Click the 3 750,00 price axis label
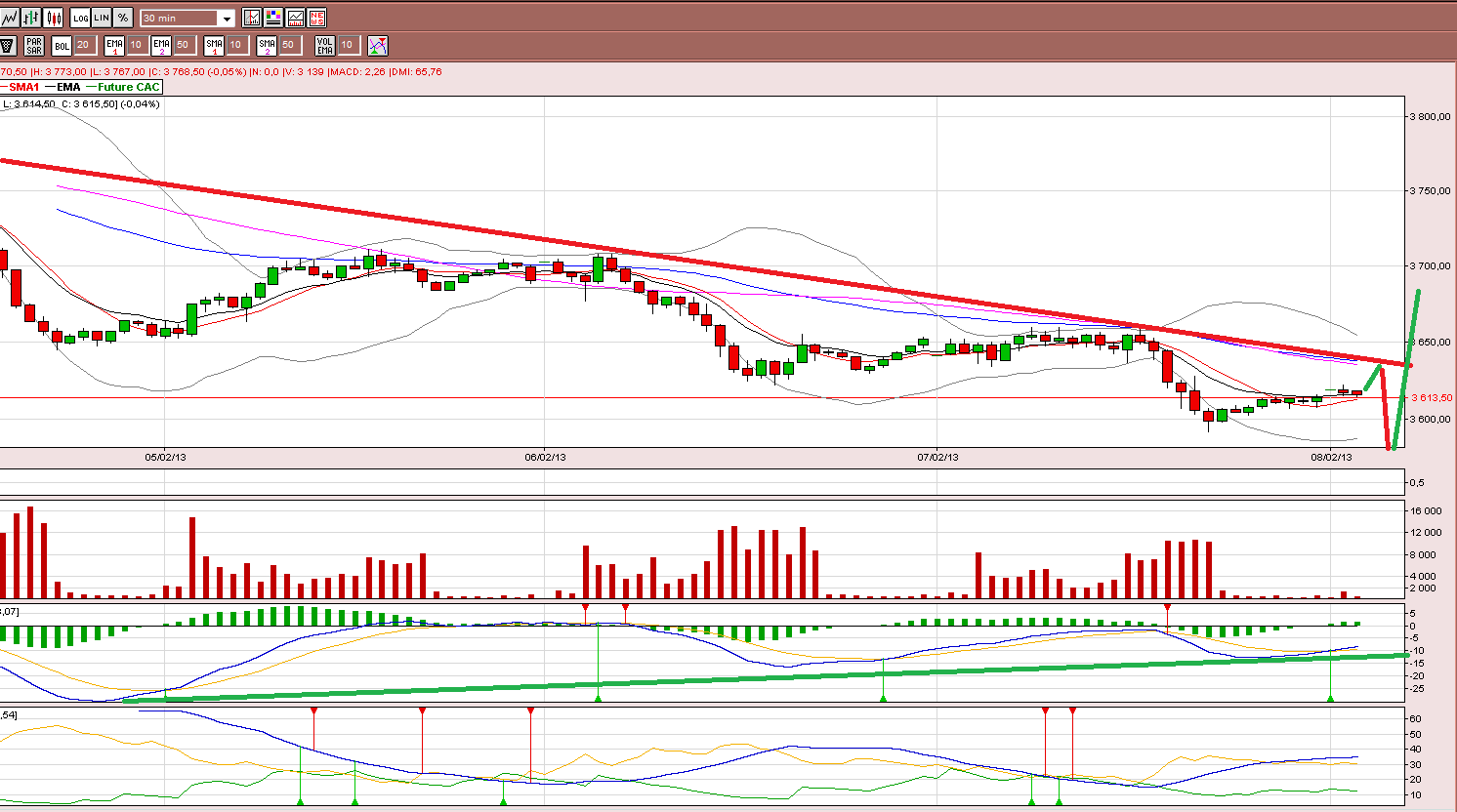 1431,190
